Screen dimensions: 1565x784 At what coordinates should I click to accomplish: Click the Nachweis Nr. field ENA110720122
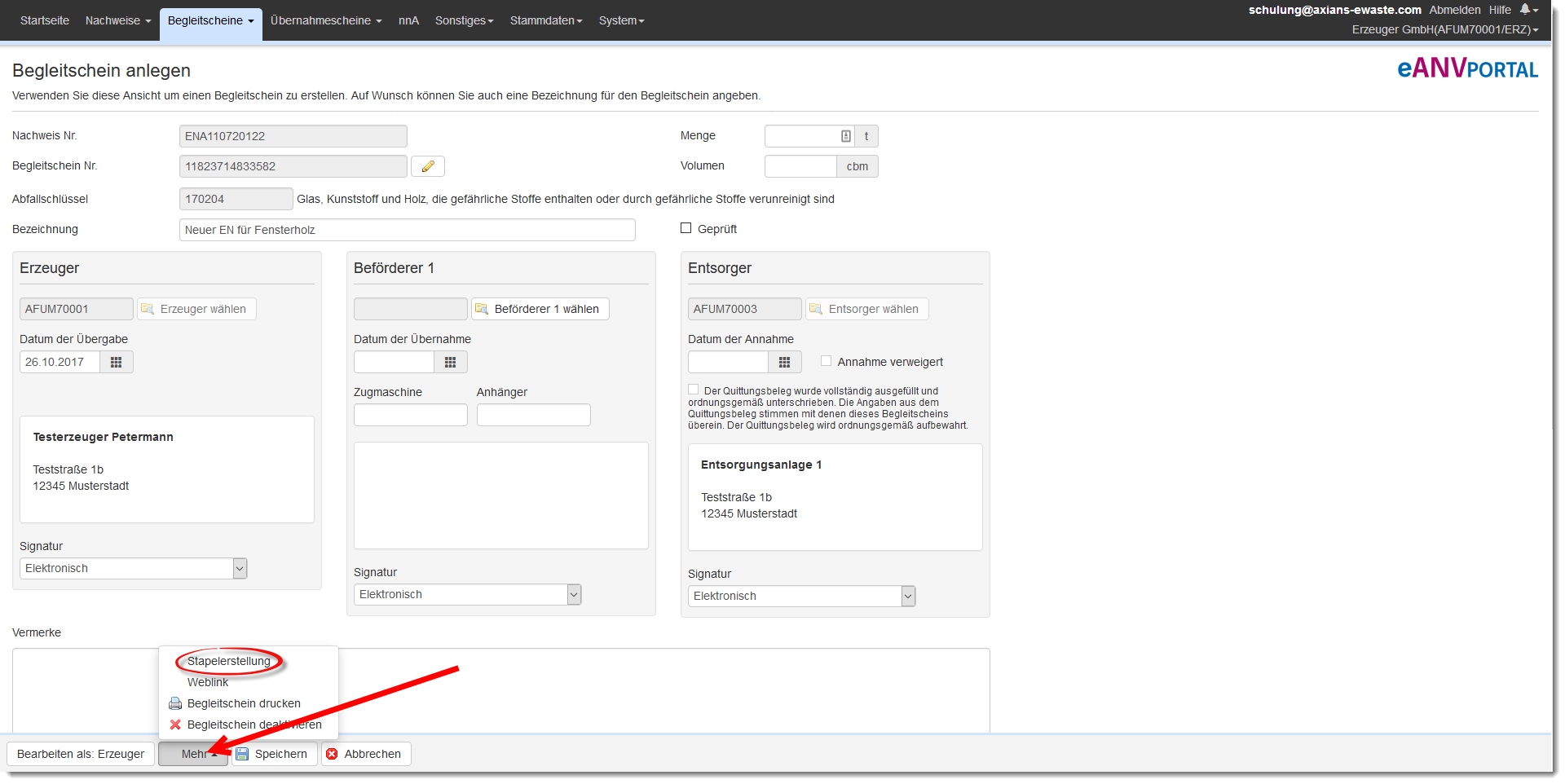[293, 136]
